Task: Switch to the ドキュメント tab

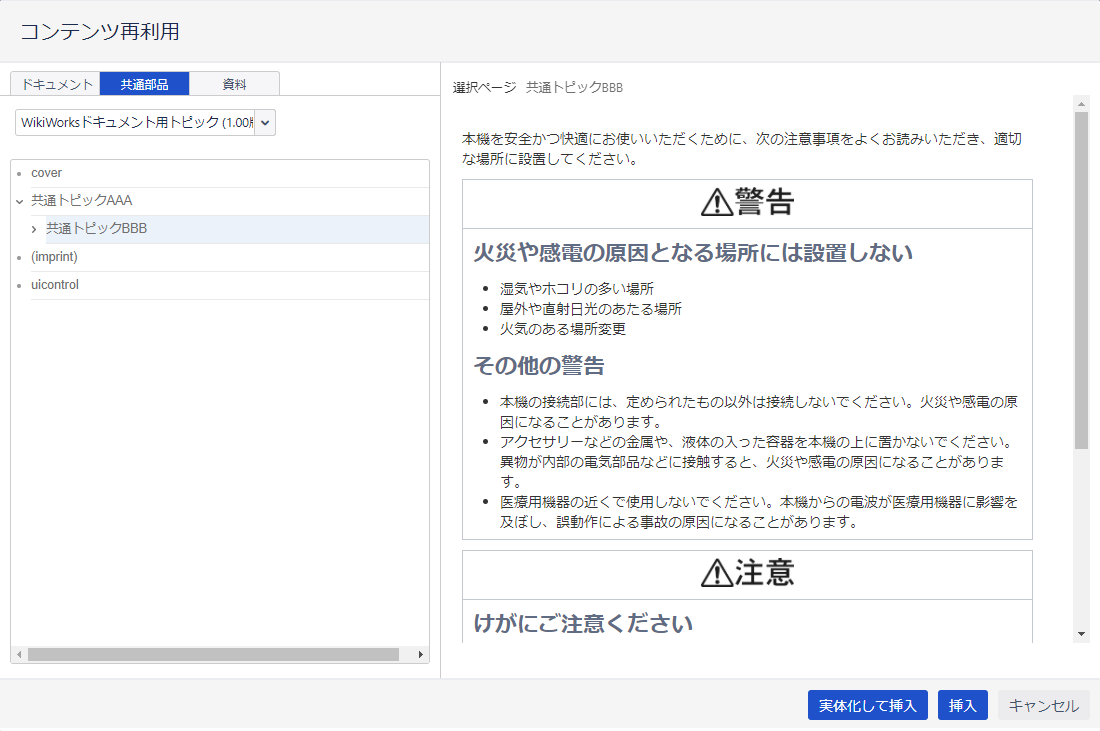Action: [56, 84]
